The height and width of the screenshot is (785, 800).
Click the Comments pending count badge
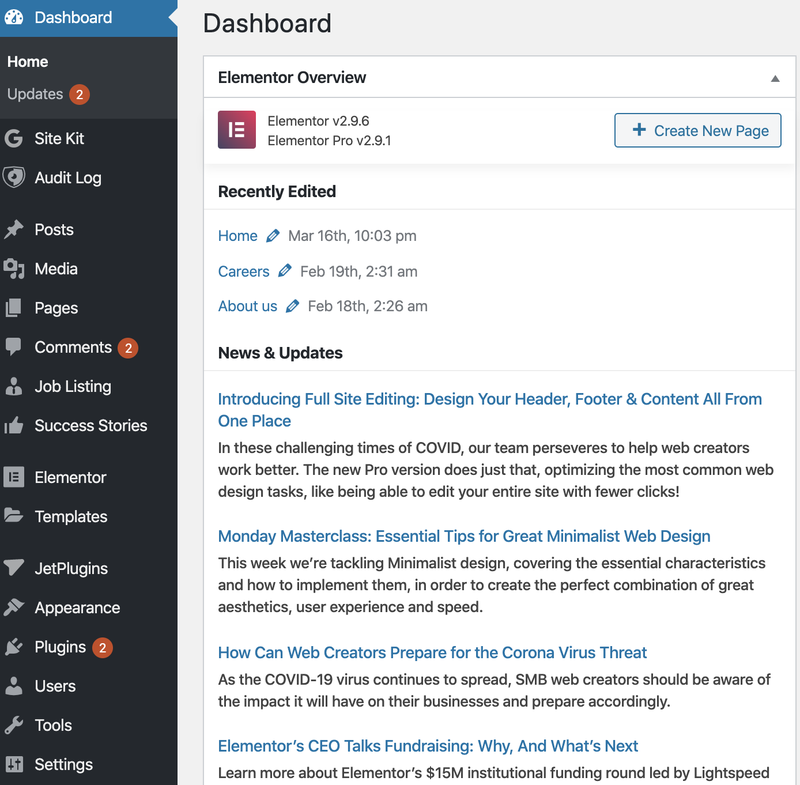coord(128,348)
